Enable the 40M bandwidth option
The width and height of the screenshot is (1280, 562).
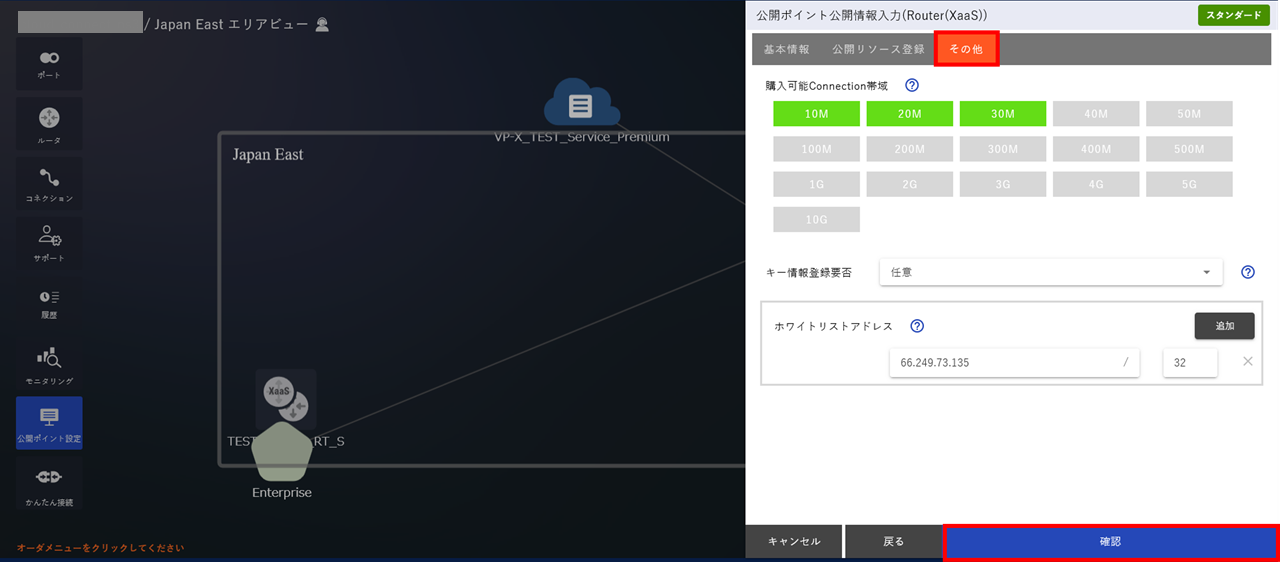pos(1096,114)
